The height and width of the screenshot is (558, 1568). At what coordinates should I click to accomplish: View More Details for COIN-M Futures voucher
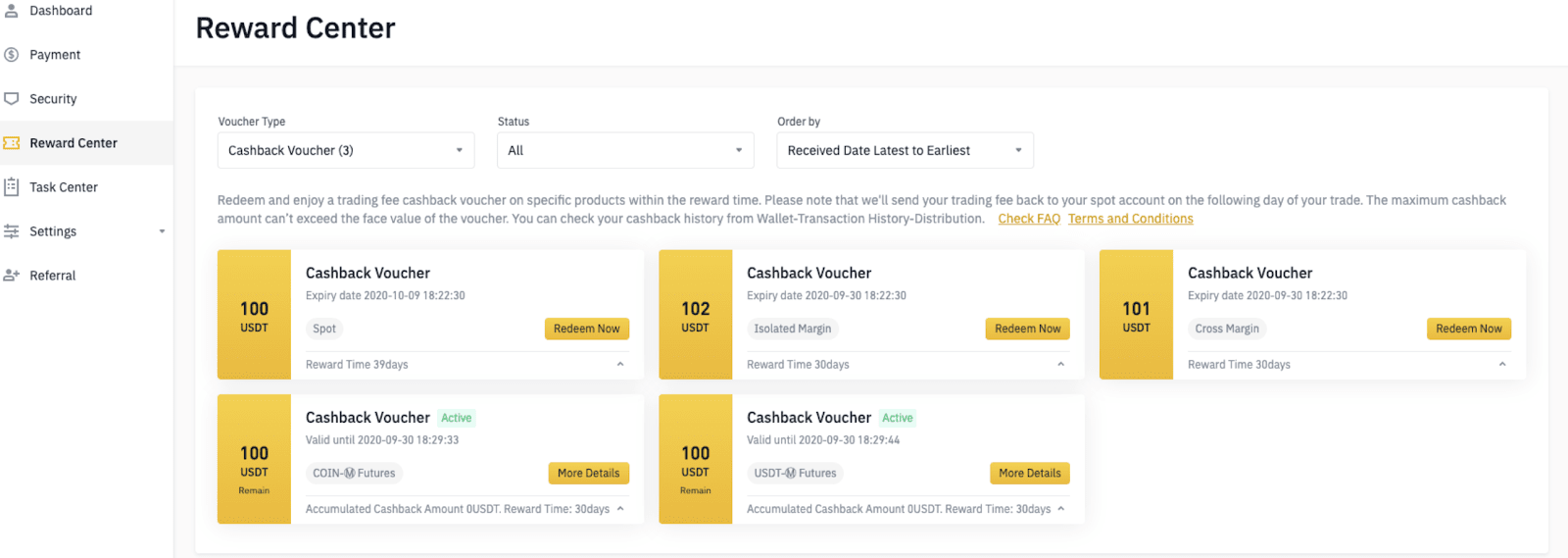click(x=588, y=473)
